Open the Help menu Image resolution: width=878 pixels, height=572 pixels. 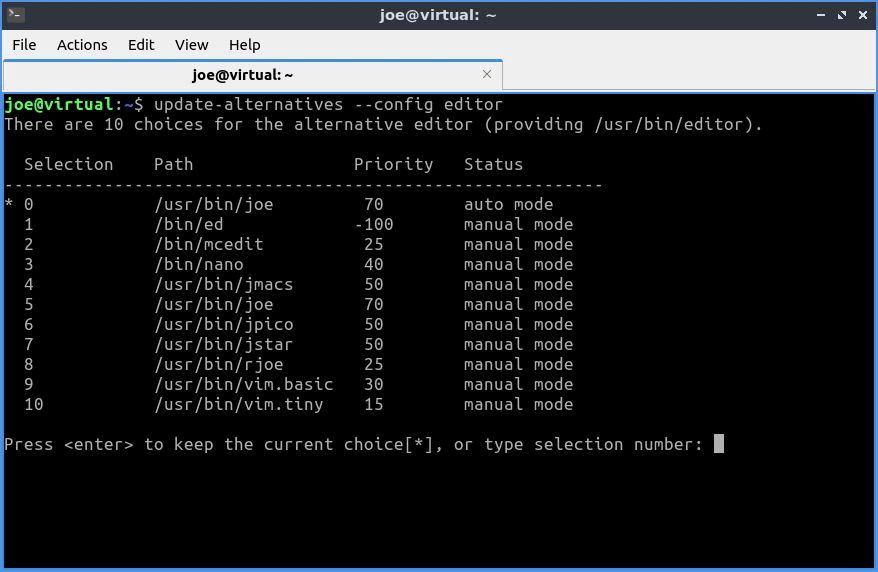(x=244, y=45)
